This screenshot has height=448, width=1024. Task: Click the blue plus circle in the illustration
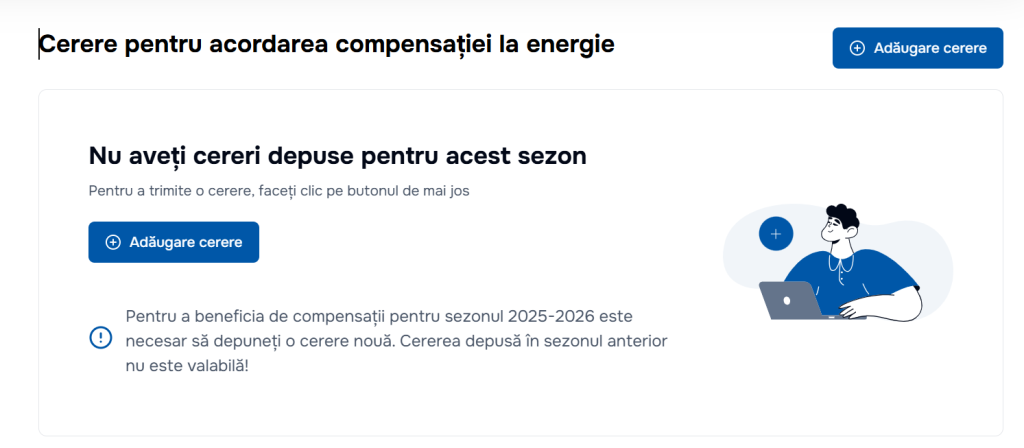point(775,234)
